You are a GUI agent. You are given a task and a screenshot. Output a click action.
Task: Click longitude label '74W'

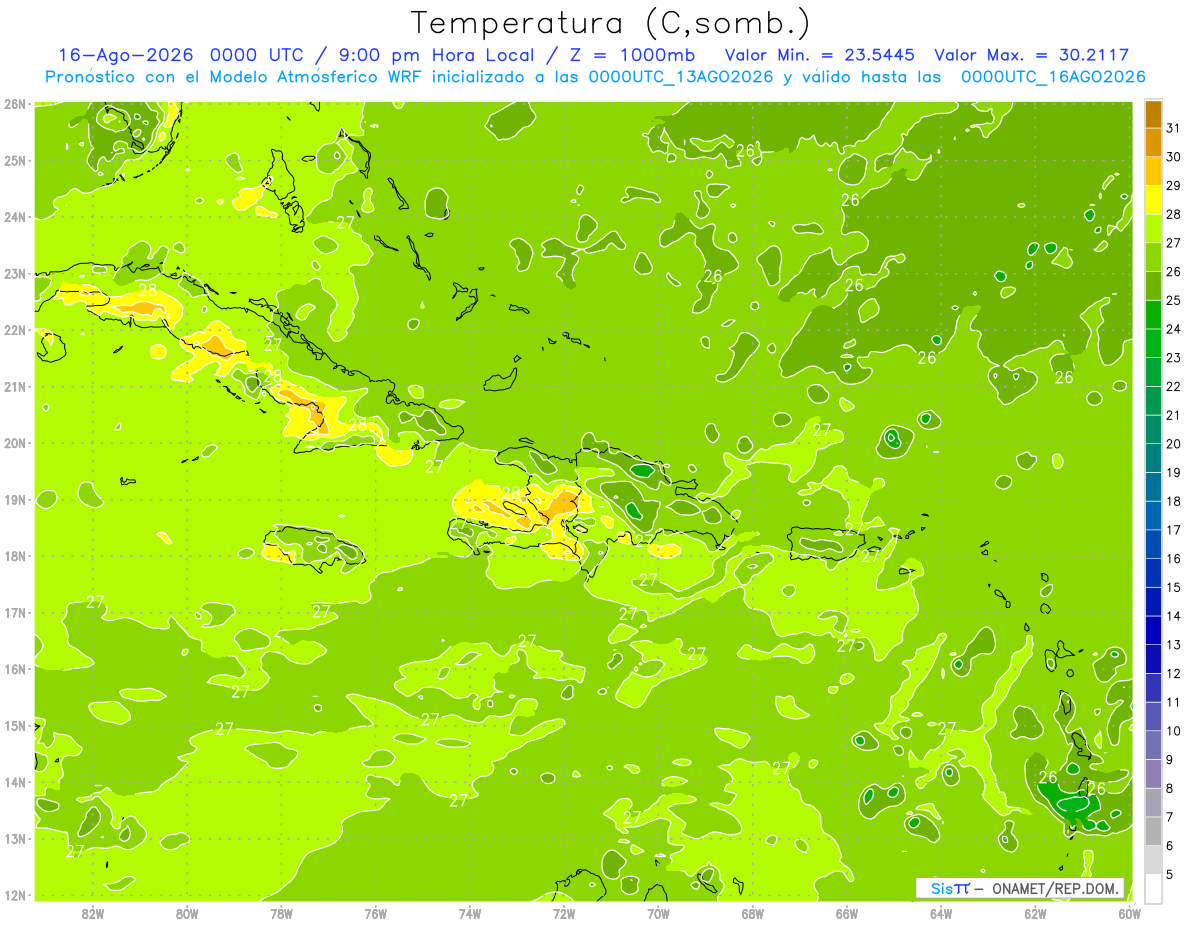[470, 913]
